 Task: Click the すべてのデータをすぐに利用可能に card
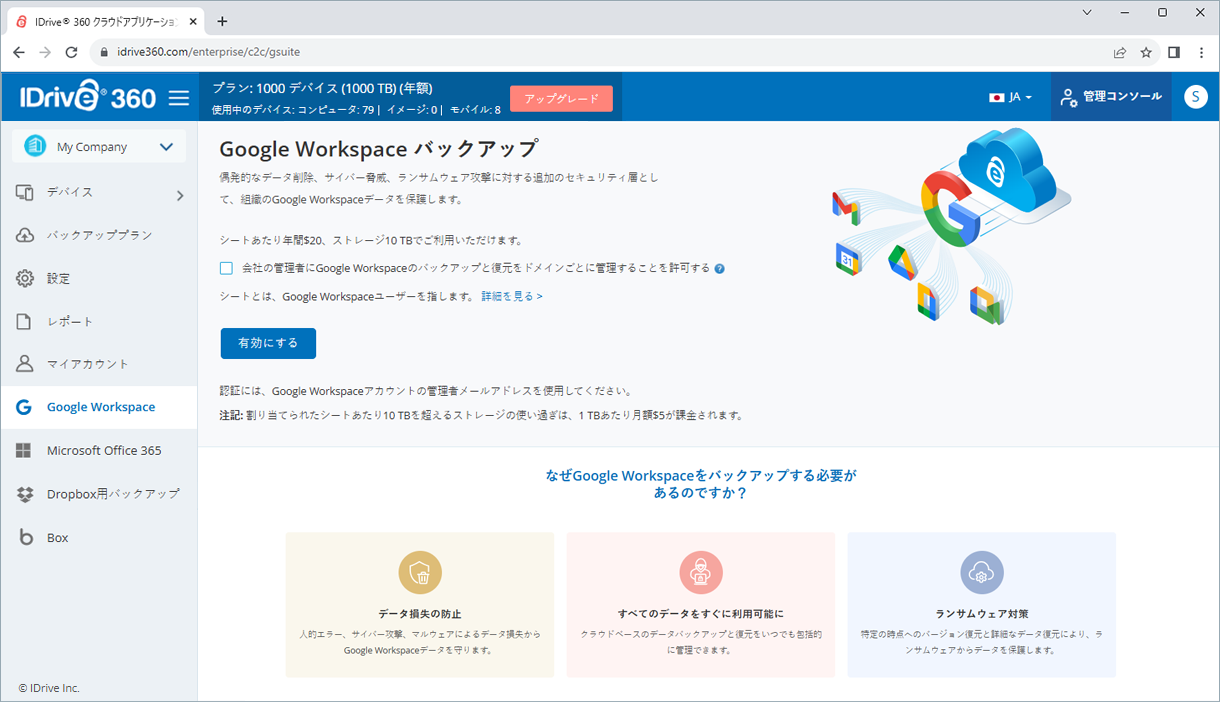(701, 605)
